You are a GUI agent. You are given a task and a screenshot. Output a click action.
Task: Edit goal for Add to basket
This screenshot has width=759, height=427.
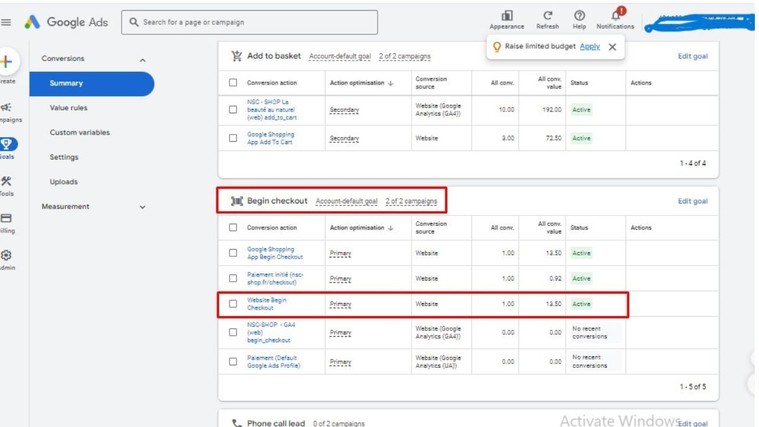pyautogui.click(x=693, y=56)
